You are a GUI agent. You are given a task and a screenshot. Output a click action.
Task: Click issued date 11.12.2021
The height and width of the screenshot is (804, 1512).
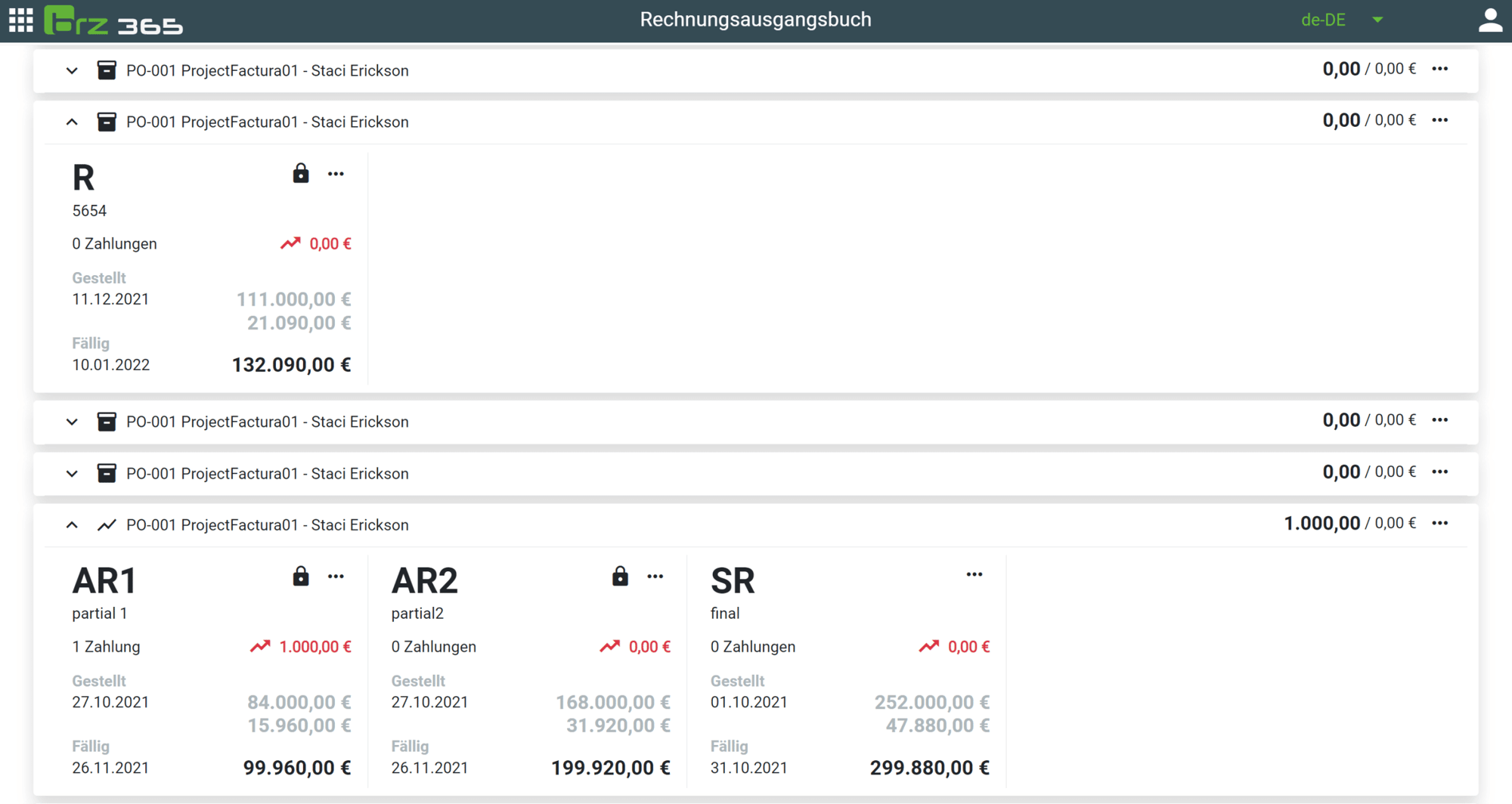(x=110, y=299)
